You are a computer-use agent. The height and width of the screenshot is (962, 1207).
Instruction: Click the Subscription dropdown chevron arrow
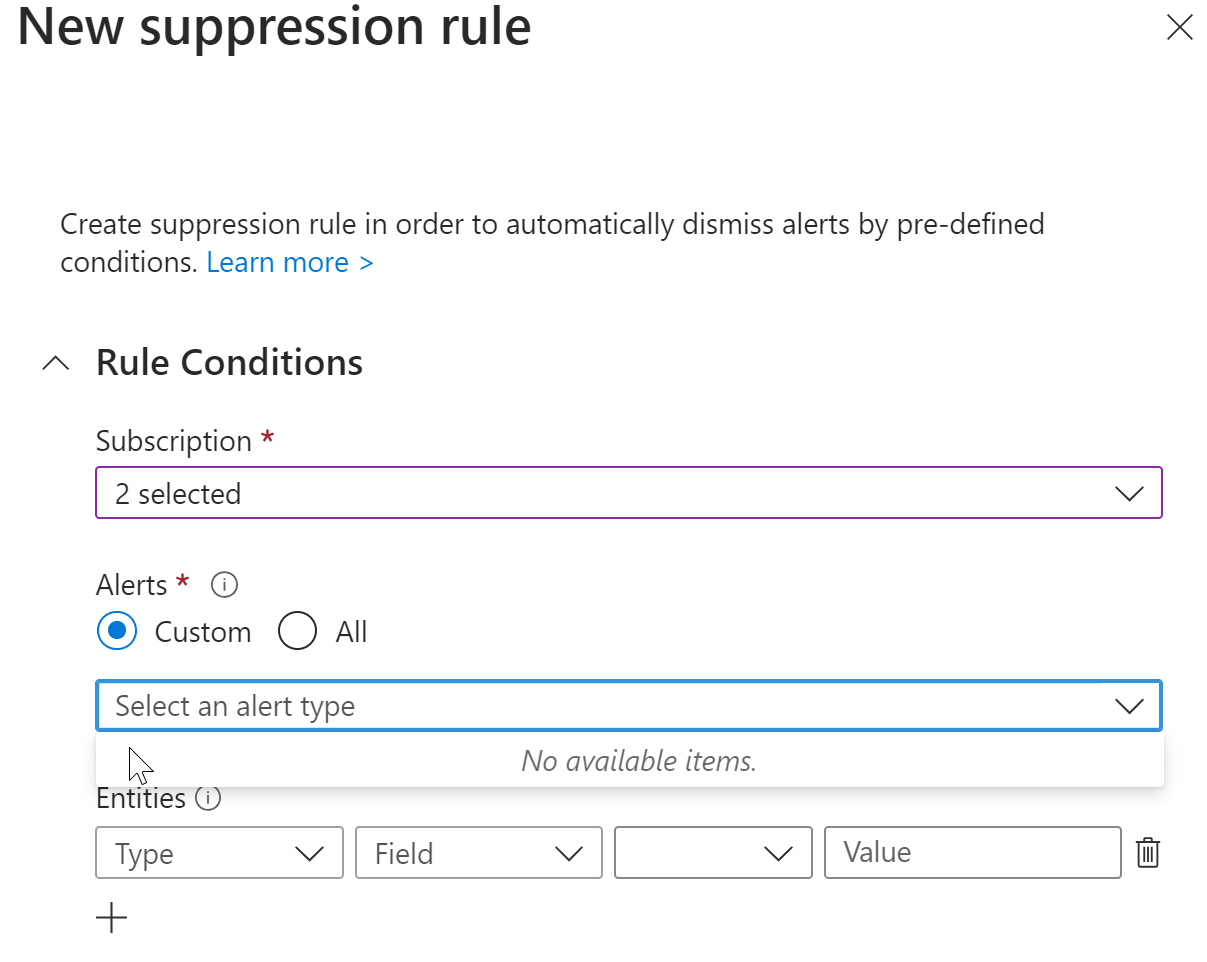(x=1130, y=493)
